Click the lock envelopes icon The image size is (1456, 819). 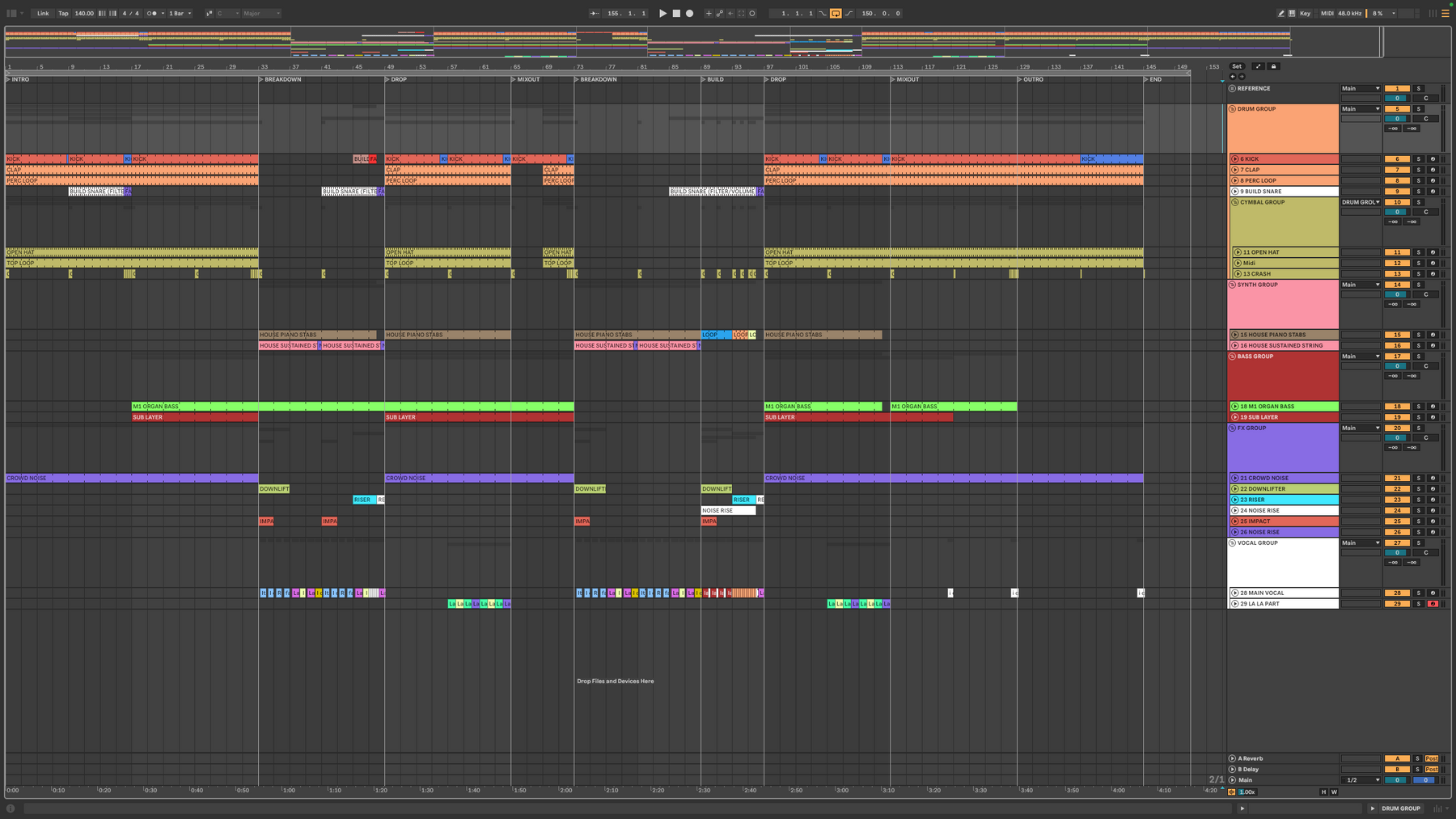[x=1273, y=66]
